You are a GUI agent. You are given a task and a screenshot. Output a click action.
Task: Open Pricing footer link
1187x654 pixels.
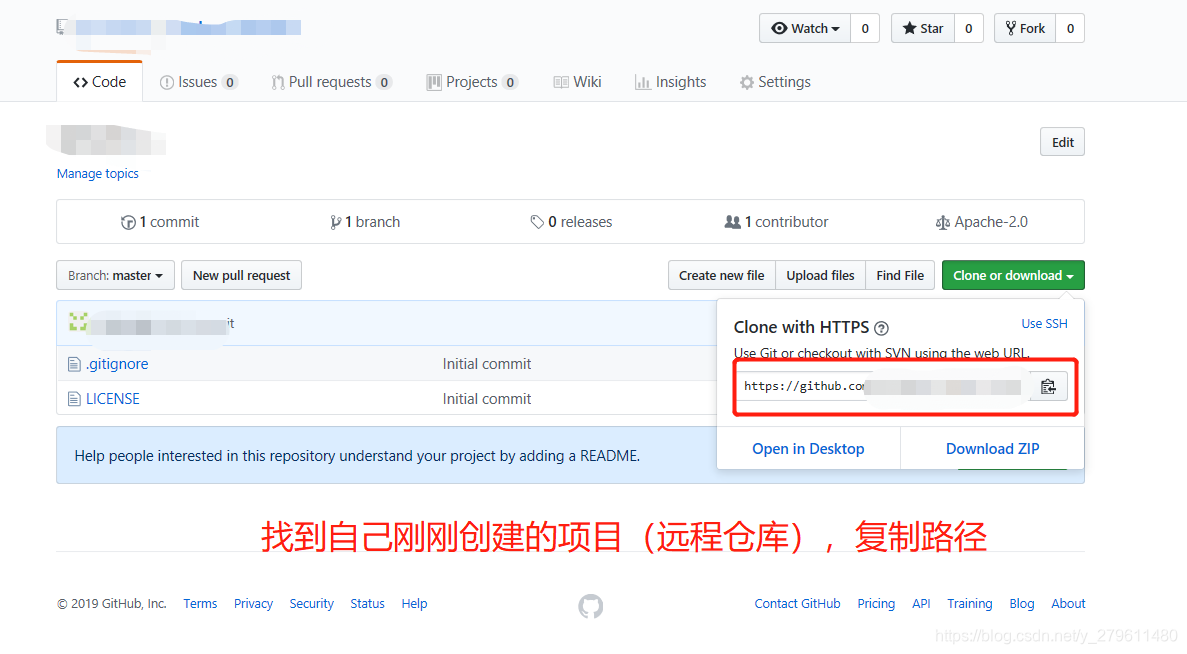(876, 603)
